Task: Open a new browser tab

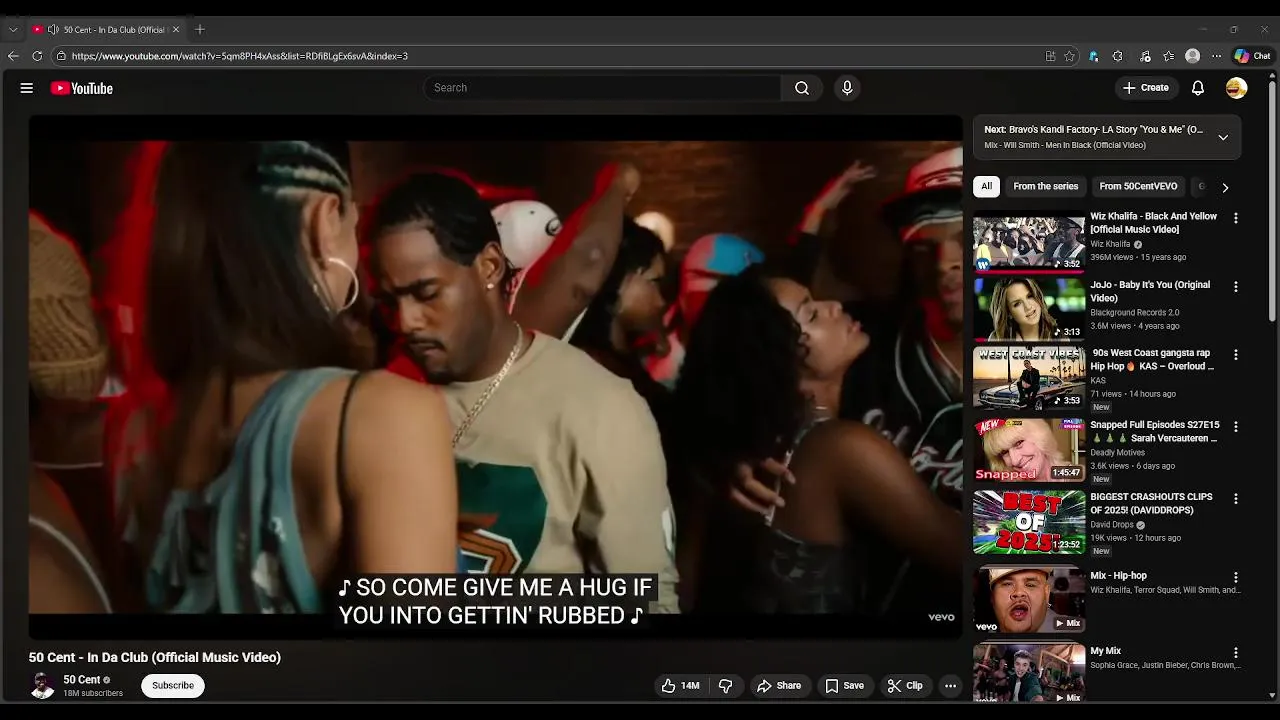Action: (x=200, y=29)
